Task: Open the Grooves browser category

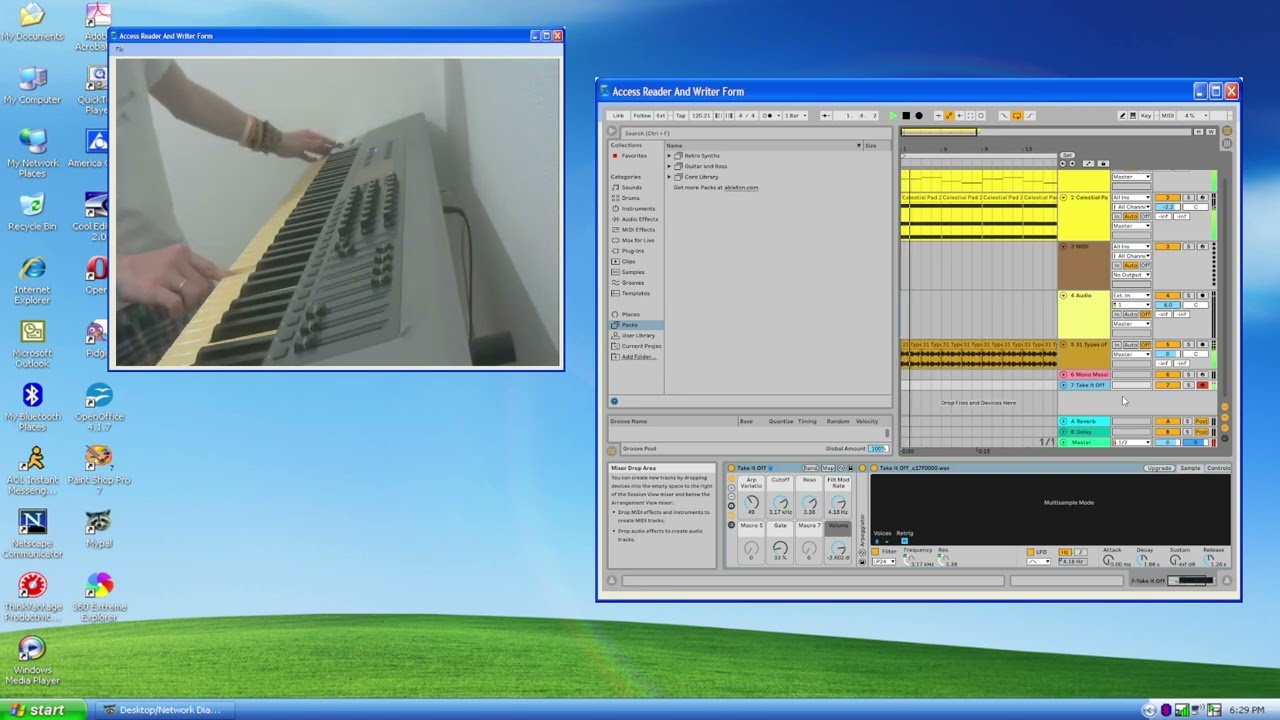Action: click(628, 282)
